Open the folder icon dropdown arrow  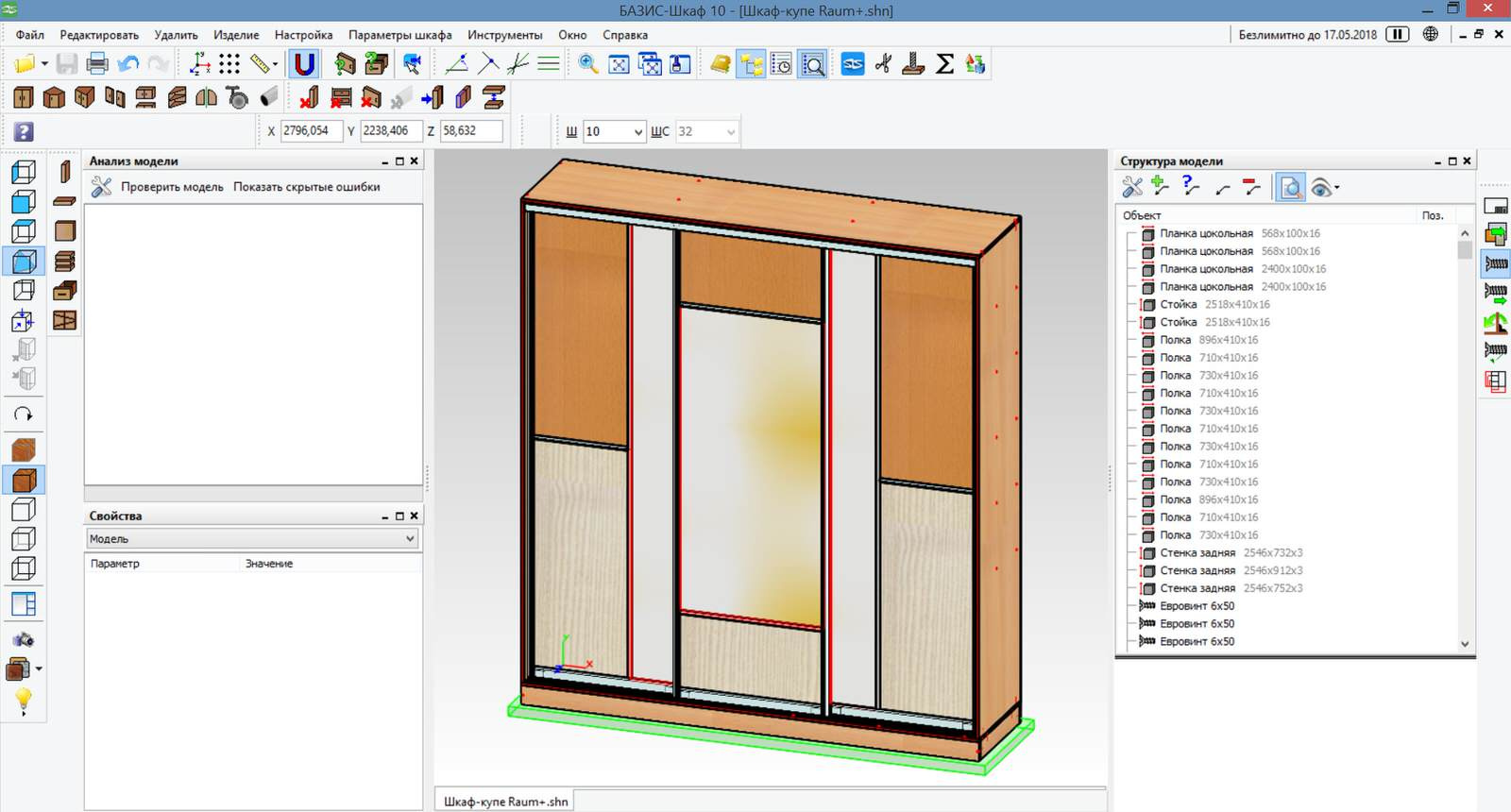tap(44, 64)
